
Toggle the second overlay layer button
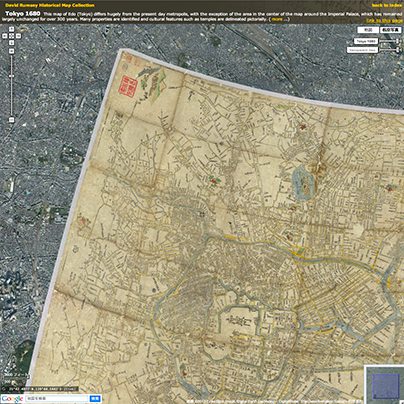pos(362,50)
